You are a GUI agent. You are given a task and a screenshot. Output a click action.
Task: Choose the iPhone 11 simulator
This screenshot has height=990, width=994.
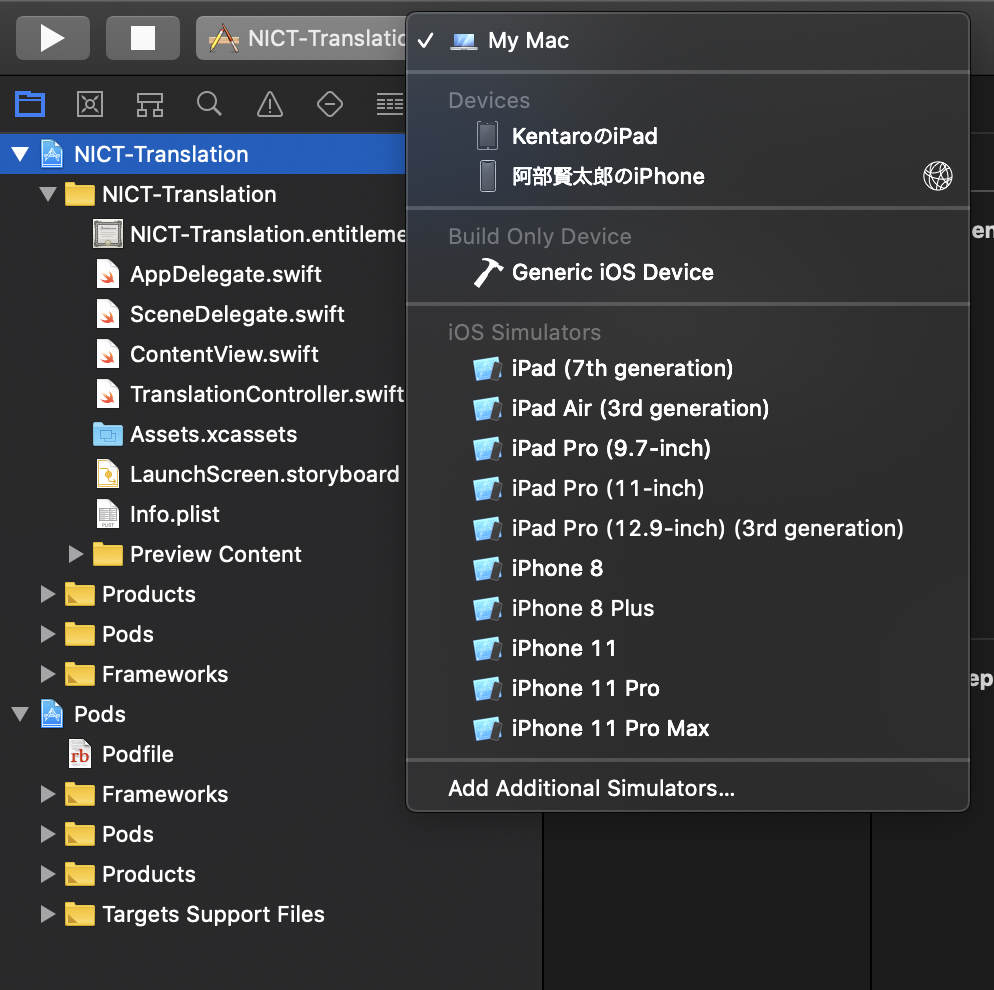[688, 648]
